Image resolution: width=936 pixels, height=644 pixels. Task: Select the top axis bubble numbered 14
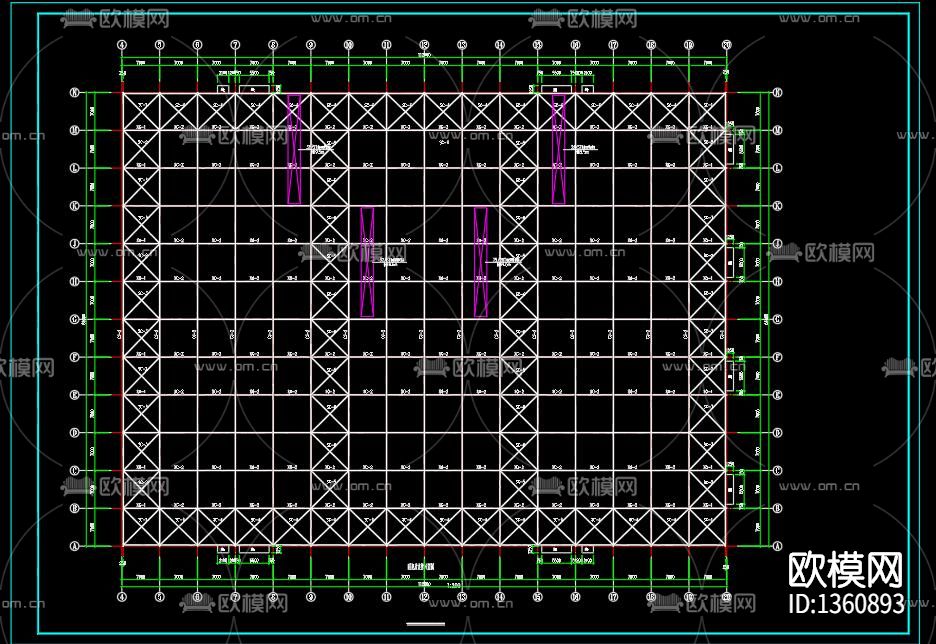pyautogui.click(x=500, y=45)
